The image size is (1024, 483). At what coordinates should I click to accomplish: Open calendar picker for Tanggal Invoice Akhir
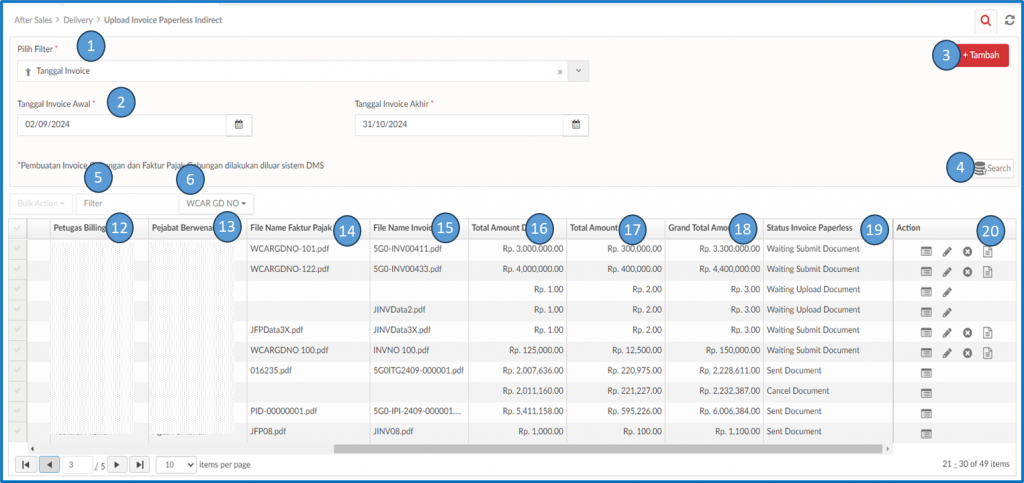[x=576, y=125]
